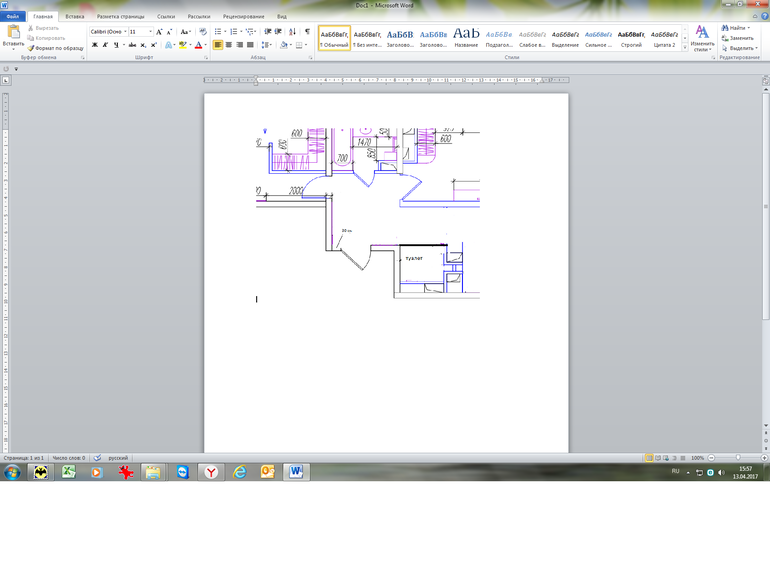
Task: Show paragraph marks with the pilcrow icon
Action: (306, 32)
